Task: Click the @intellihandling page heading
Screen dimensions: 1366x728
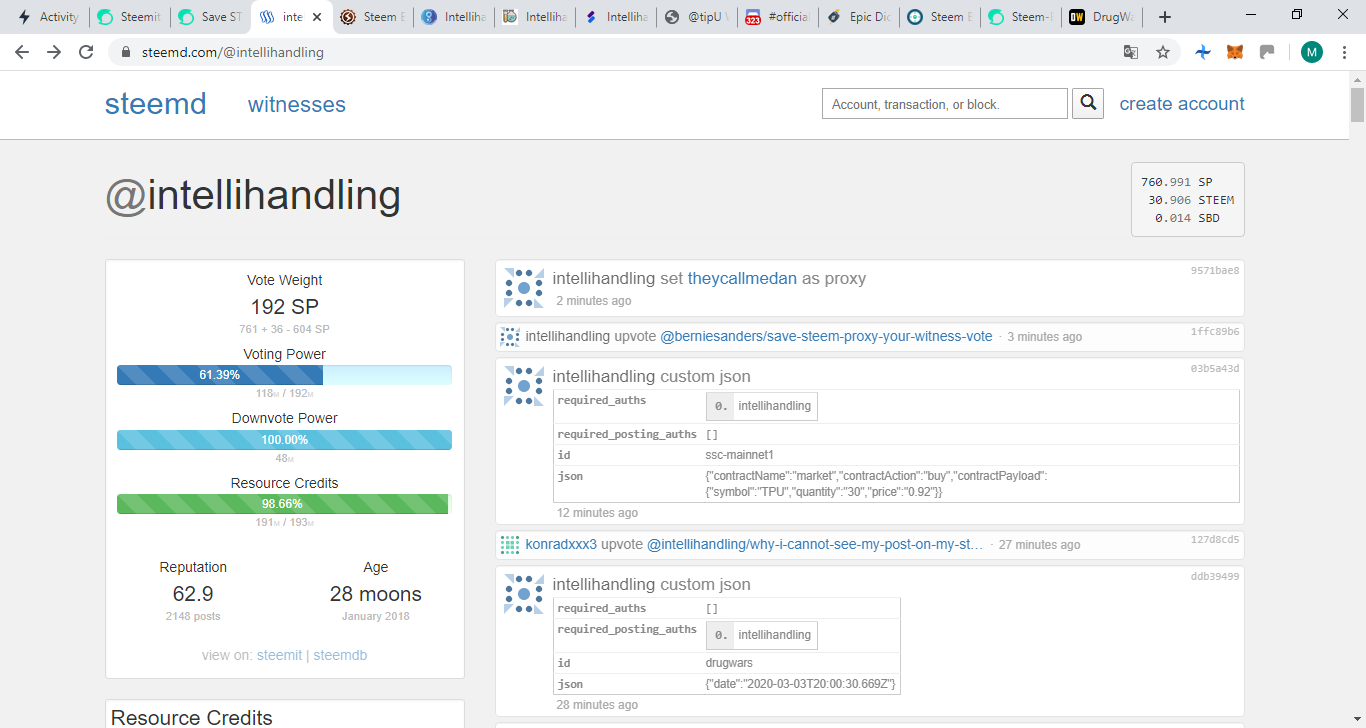Action: point(253,195)
